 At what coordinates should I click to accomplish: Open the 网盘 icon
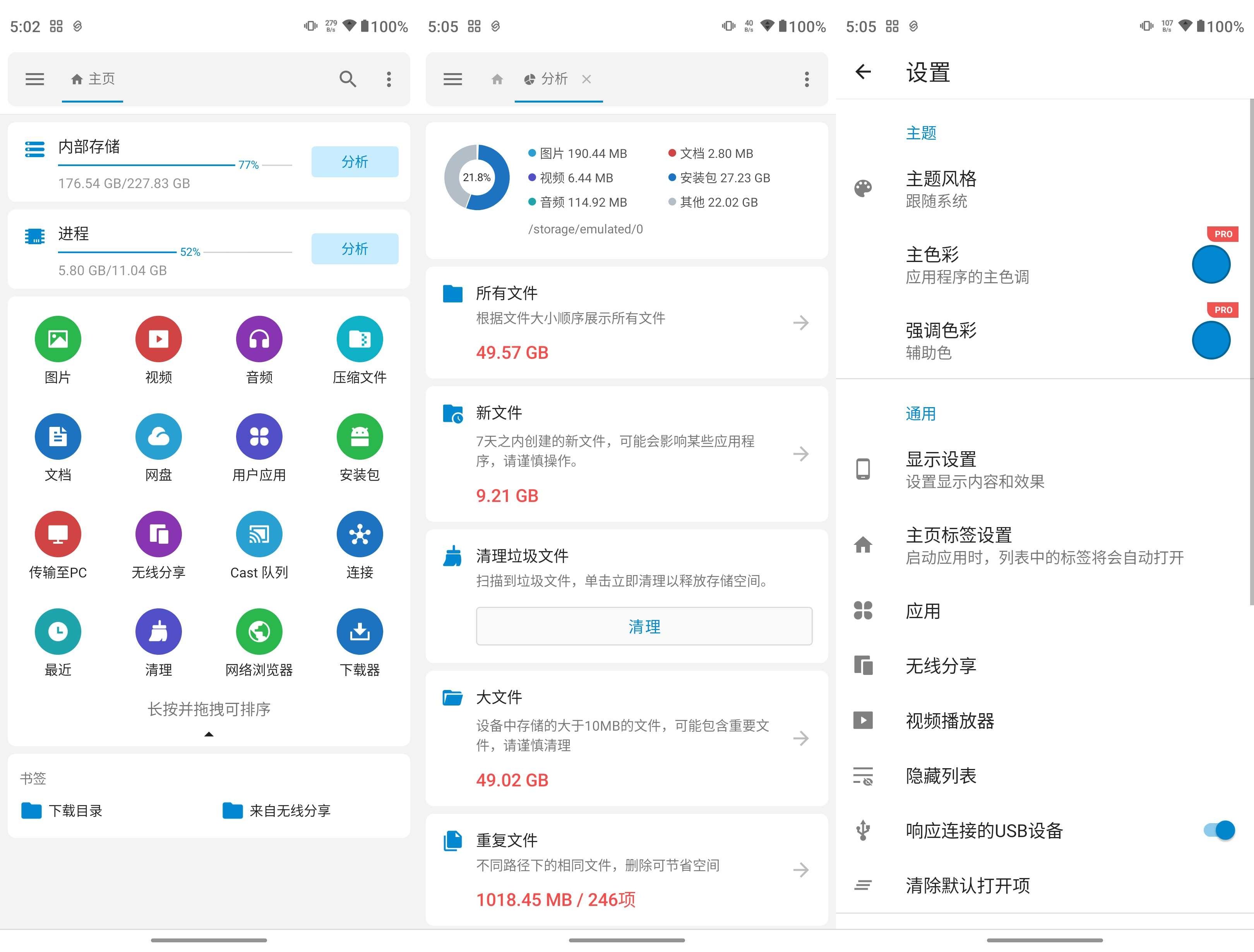click(x=158, y=437)
